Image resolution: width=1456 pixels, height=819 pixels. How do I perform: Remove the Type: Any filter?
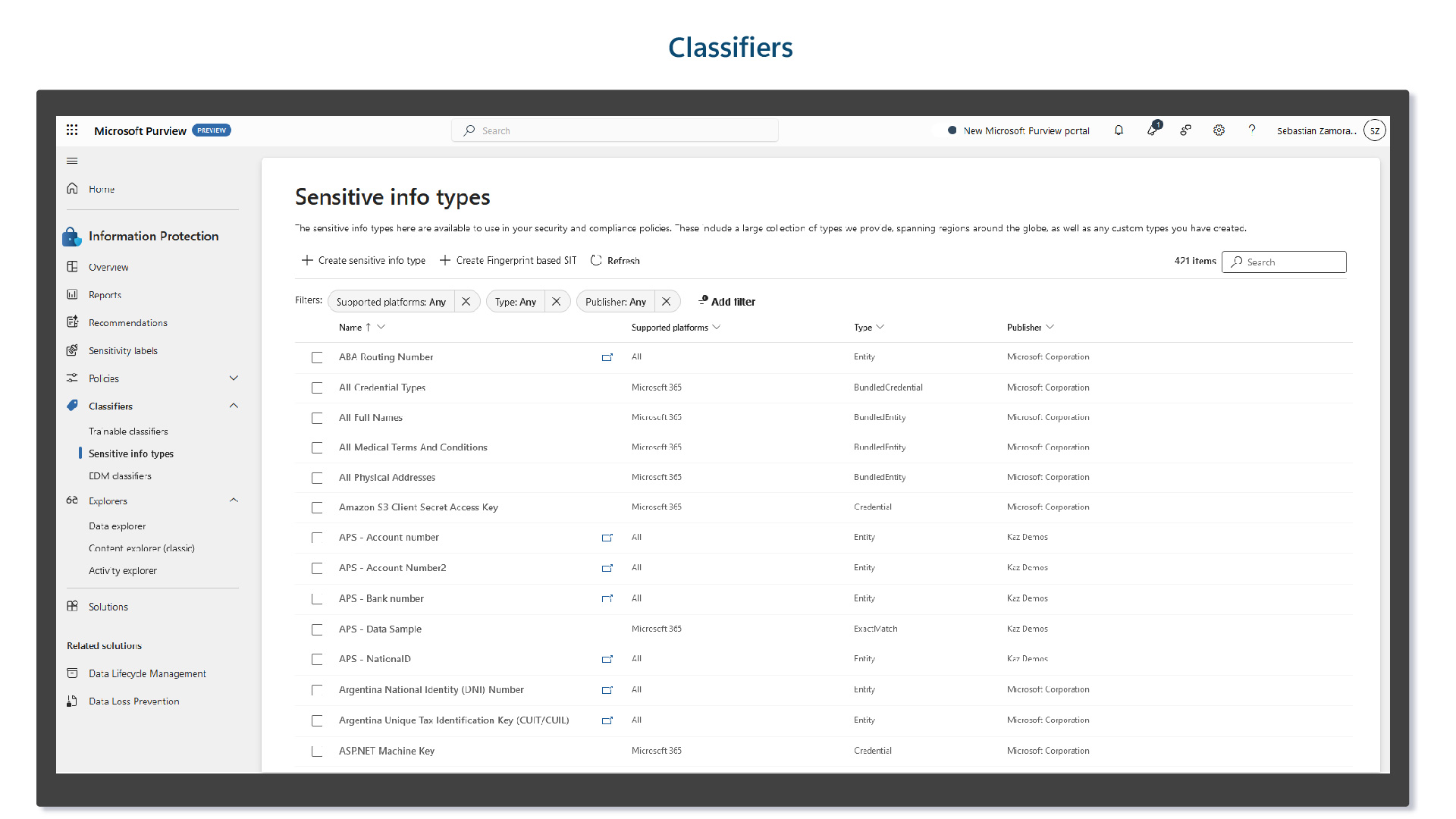tap(557, 302)
